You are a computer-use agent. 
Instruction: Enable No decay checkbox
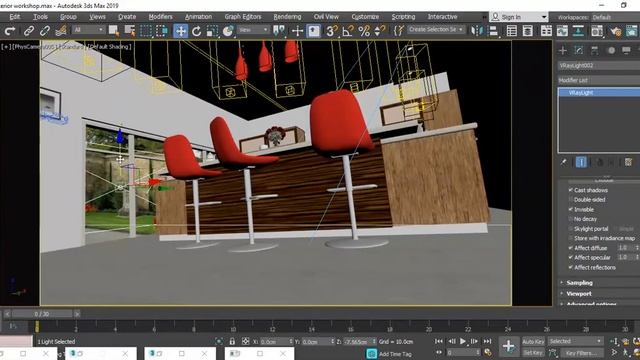(x=571, y=219)
